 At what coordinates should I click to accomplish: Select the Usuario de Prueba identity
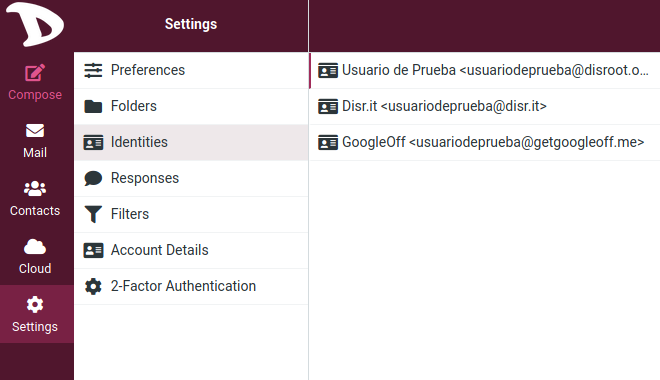pos(484,70)
